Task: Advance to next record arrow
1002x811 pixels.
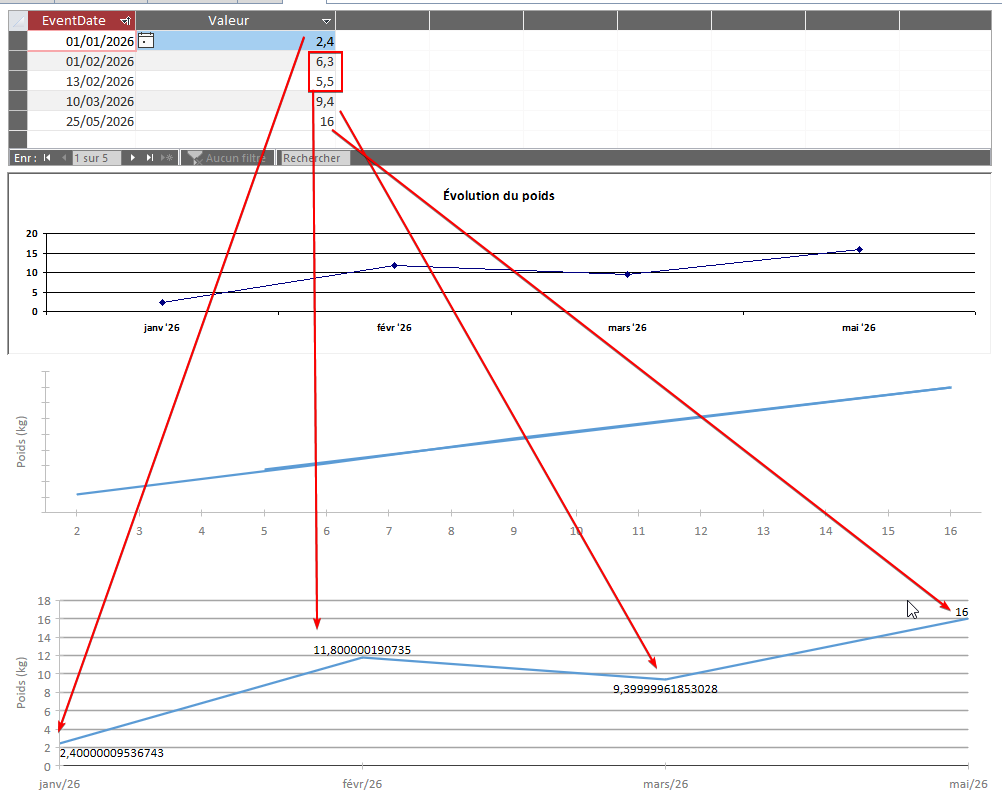Action: [x=132, y=158]
